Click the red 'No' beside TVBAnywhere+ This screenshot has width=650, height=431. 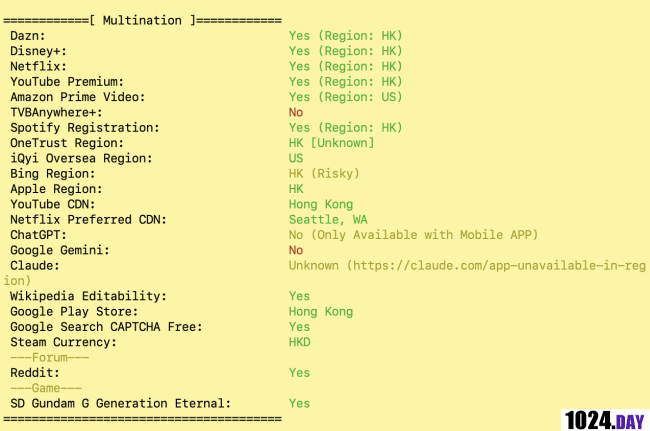(x=296, y=113)
